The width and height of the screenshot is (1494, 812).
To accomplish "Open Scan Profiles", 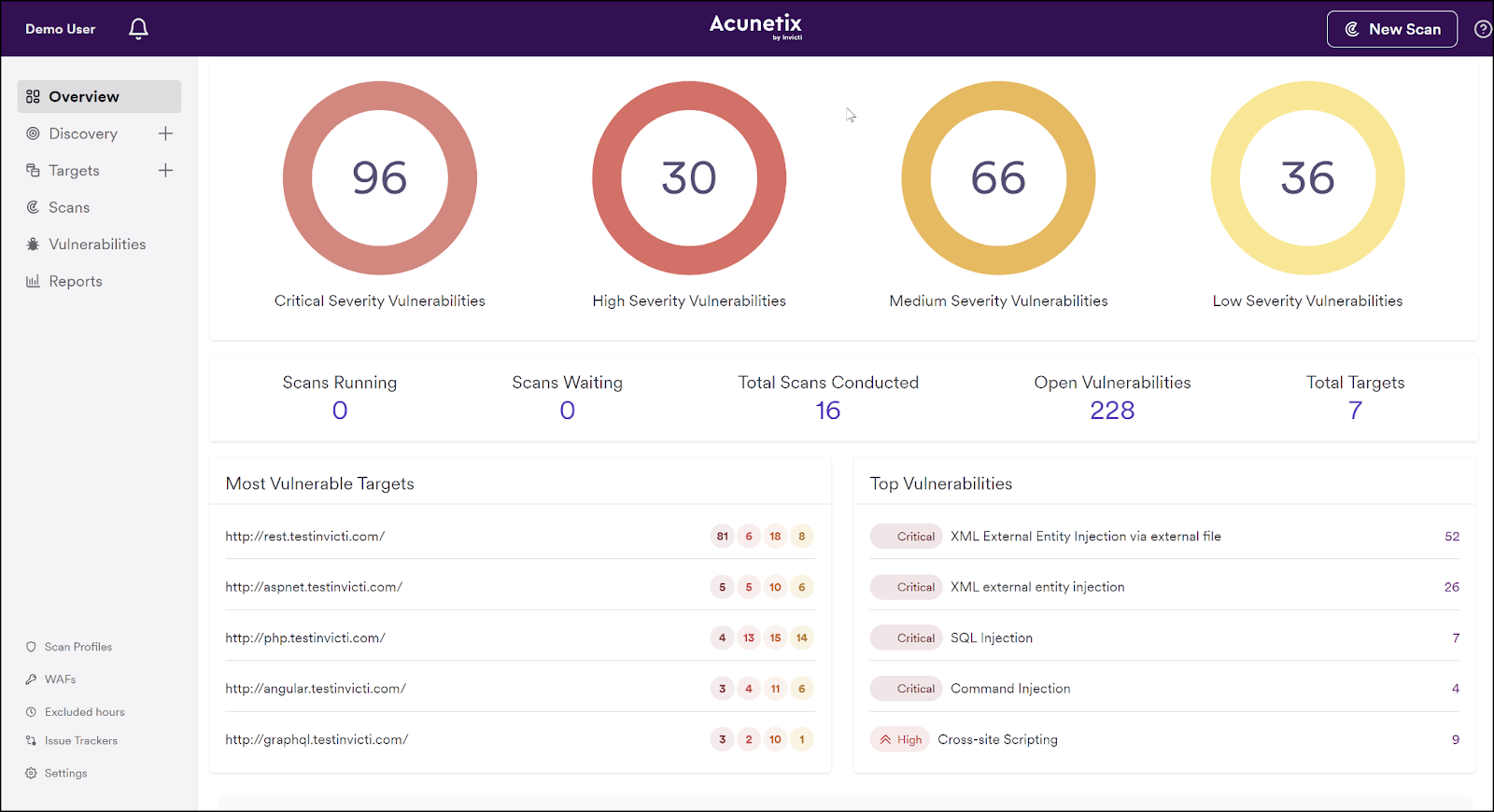I will 78,647.
